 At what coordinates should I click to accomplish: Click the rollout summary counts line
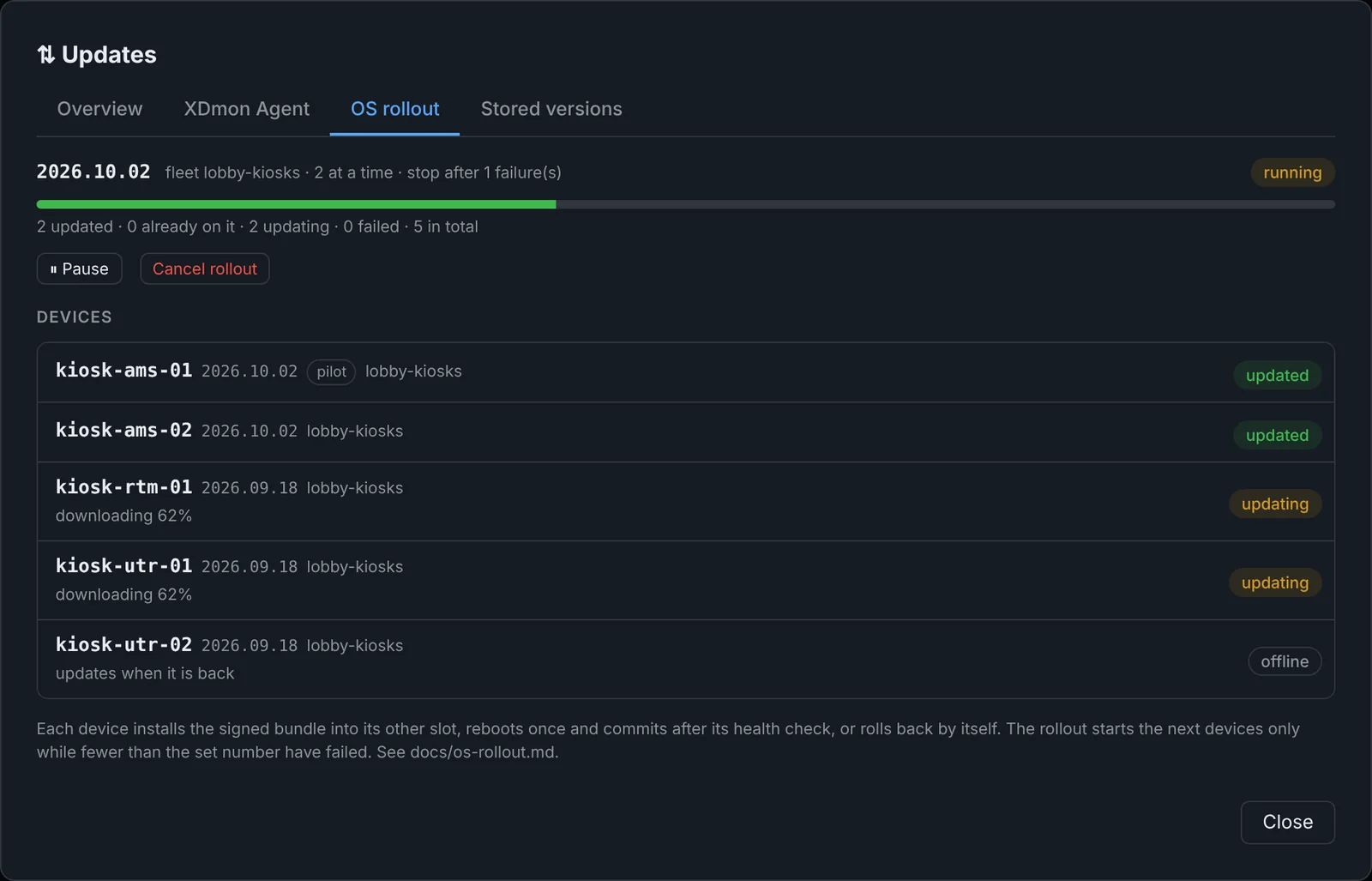(257, 226)
